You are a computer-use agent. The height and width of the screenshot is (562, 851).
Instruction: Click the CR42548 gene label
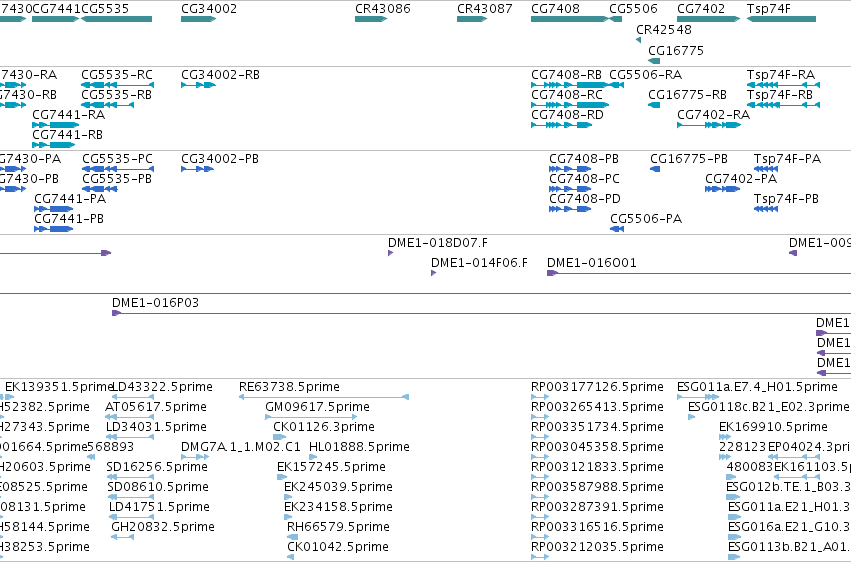click(x=664, y=29)
